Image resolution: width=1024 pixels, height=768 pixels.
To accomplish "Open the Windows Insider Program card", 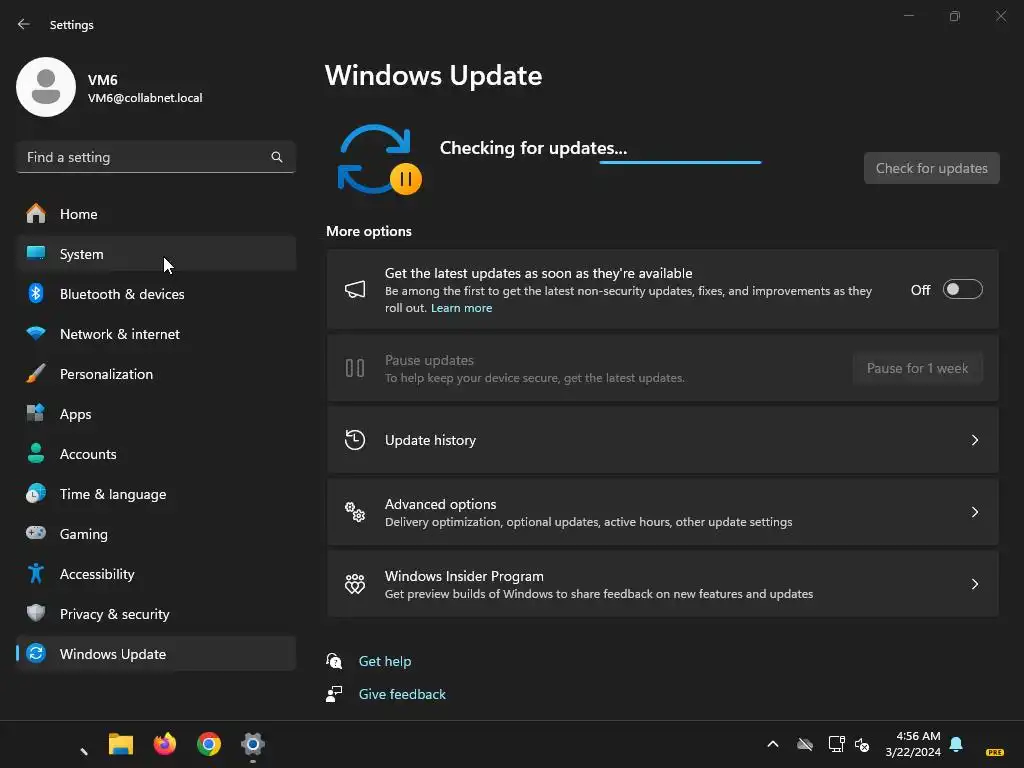I will [662, 584].
